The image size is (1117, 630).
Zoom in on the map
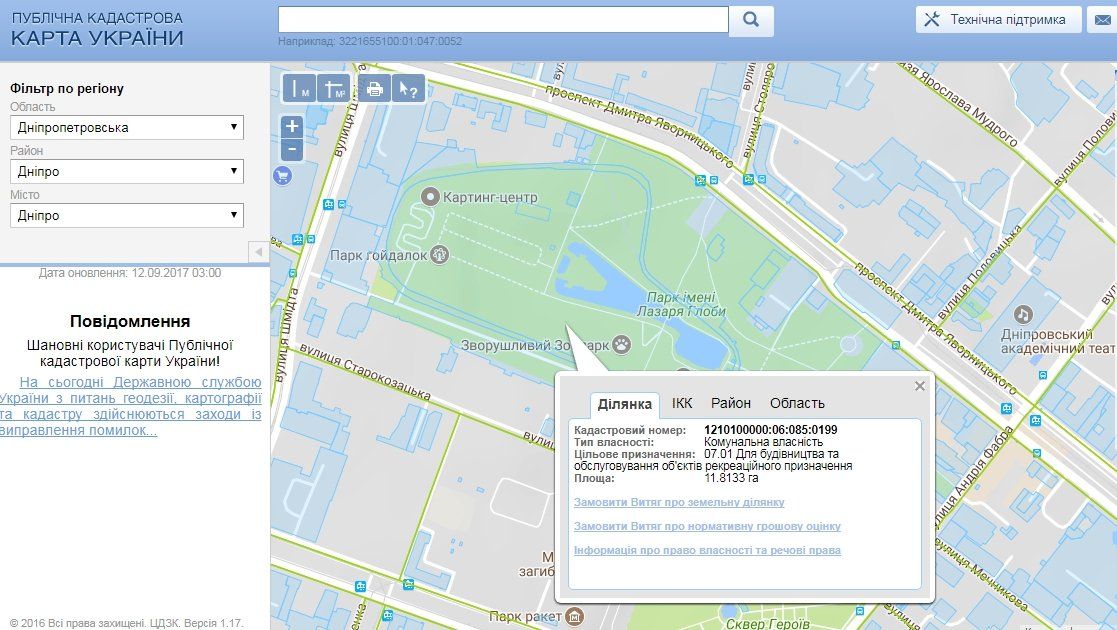pos(292,126)
